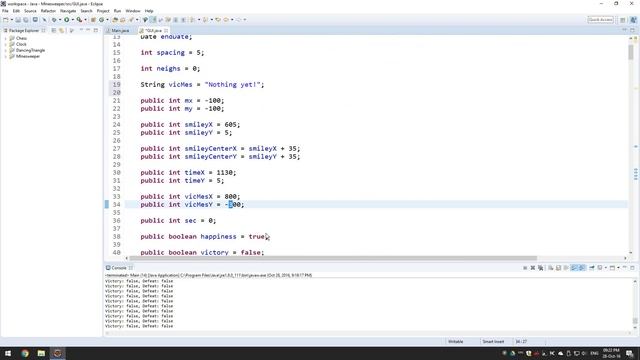This screenshot has height=360, width=640.
Task: Open the Debug button dropdown arrow
Action: click(60, 20)
